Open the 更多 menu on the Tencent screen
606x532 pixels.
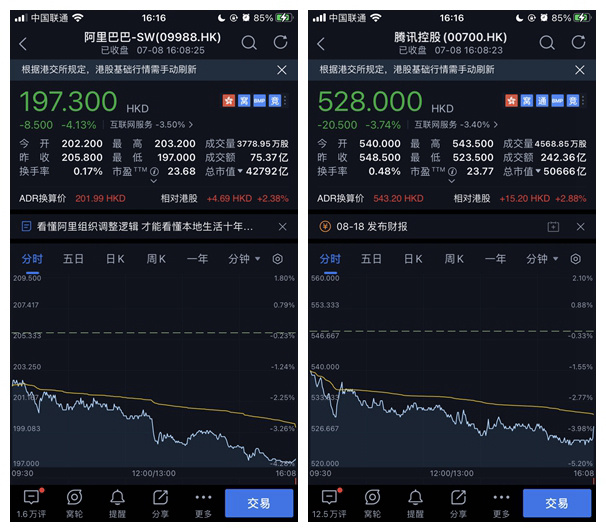[x=502, y=503]
